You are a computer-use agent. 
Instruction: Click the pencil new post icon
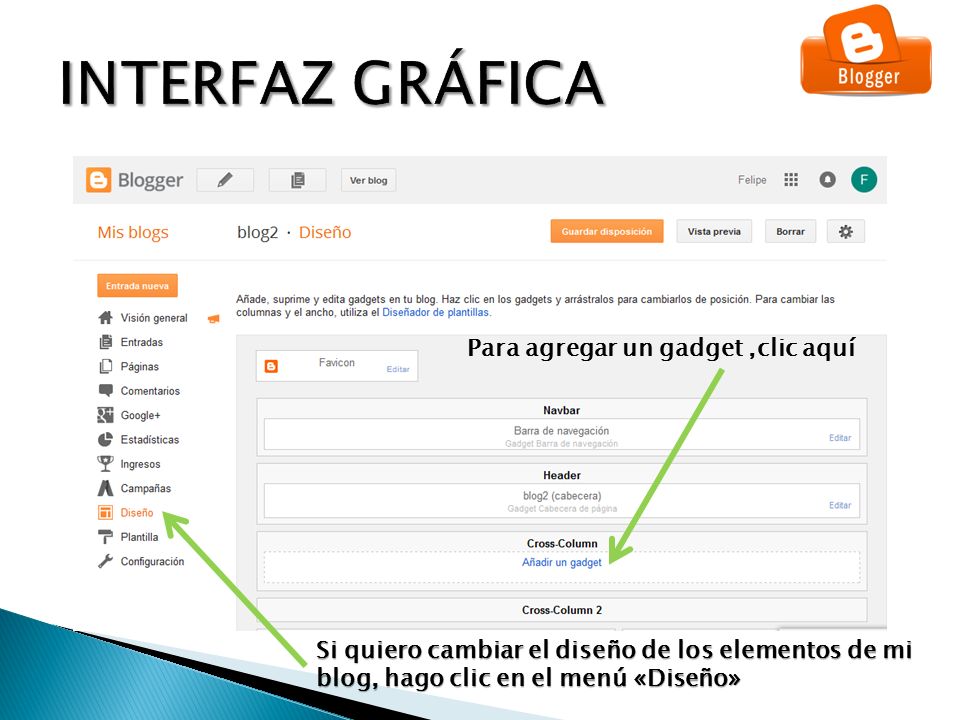[225, 180]
